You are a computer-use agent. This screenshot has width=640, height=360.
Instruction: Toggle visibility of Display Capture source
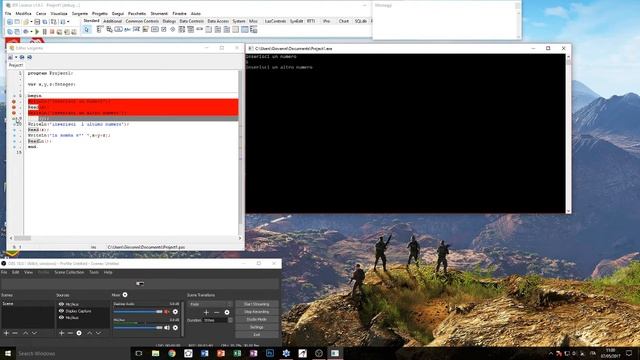click(x=61, y=311)
